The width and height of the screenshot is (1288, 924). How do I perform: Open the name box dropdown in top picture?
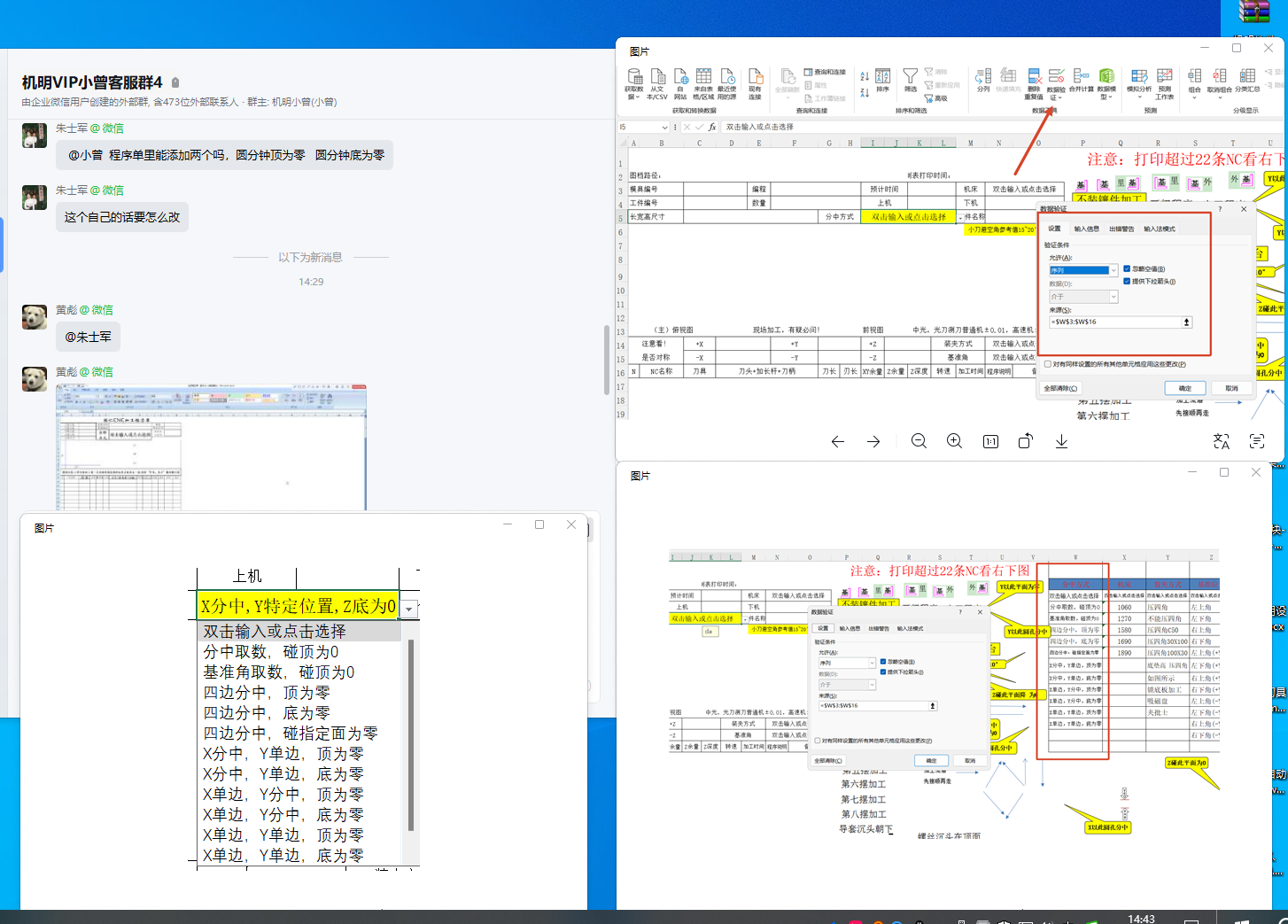click(664, 127)
